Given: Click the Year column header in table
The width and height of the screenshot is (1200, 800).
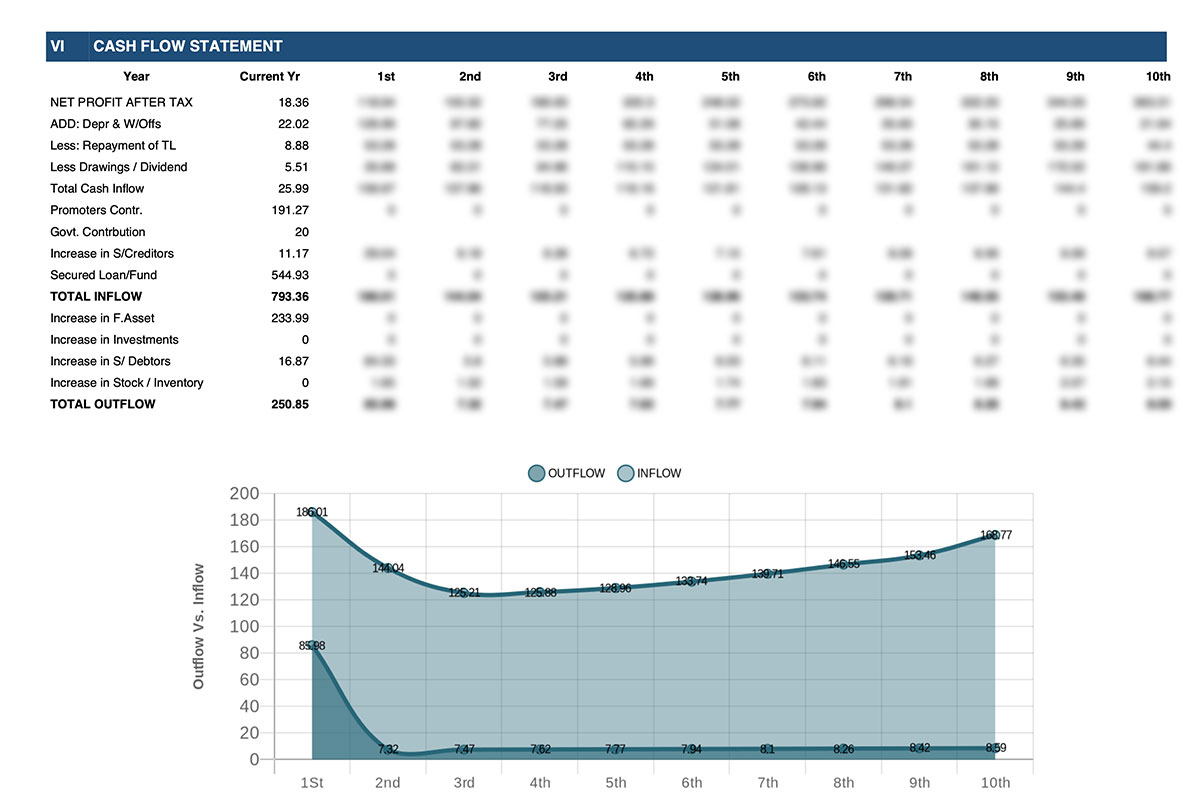Looking at the screenshot, I should pos(137,77).
